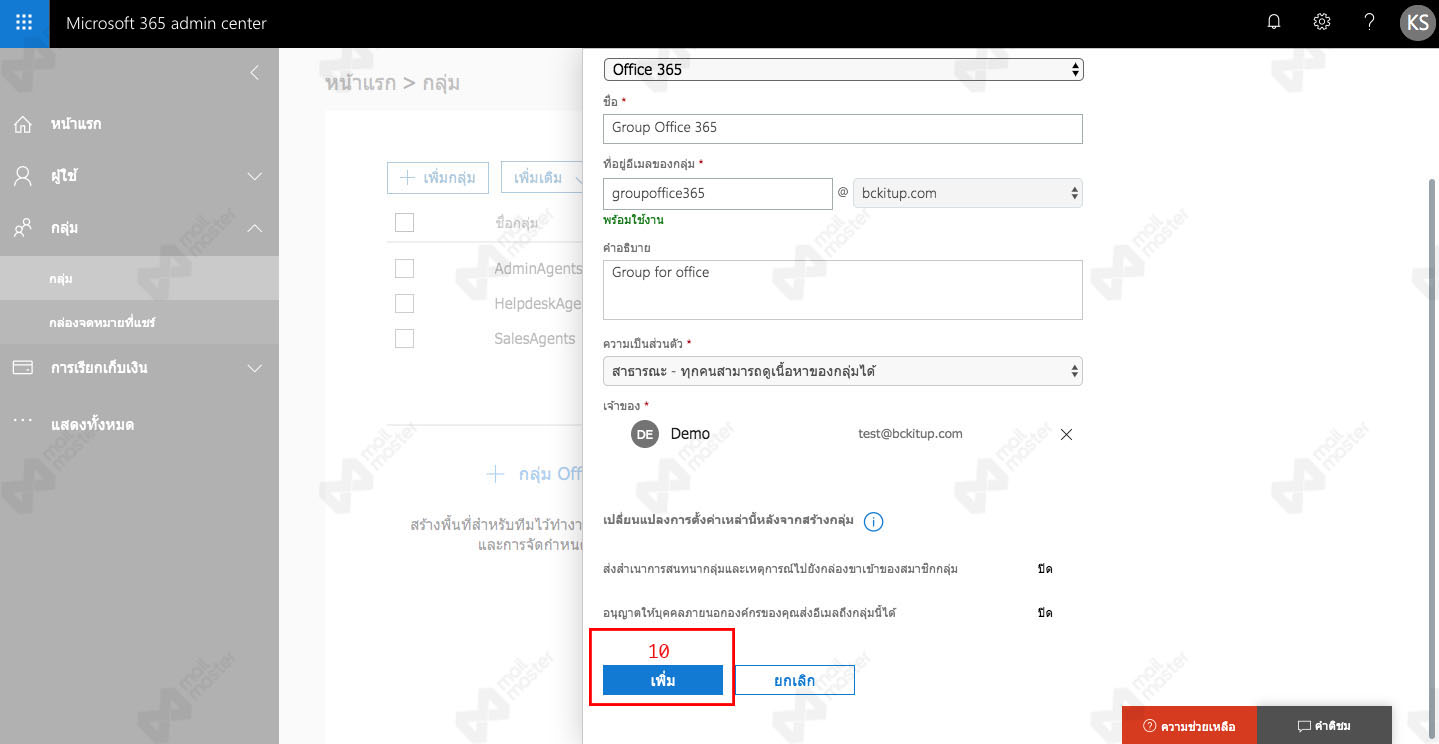This screenshot has width=1439, height=744.
Task: Click the billing card icon
Action: point(23,368)
